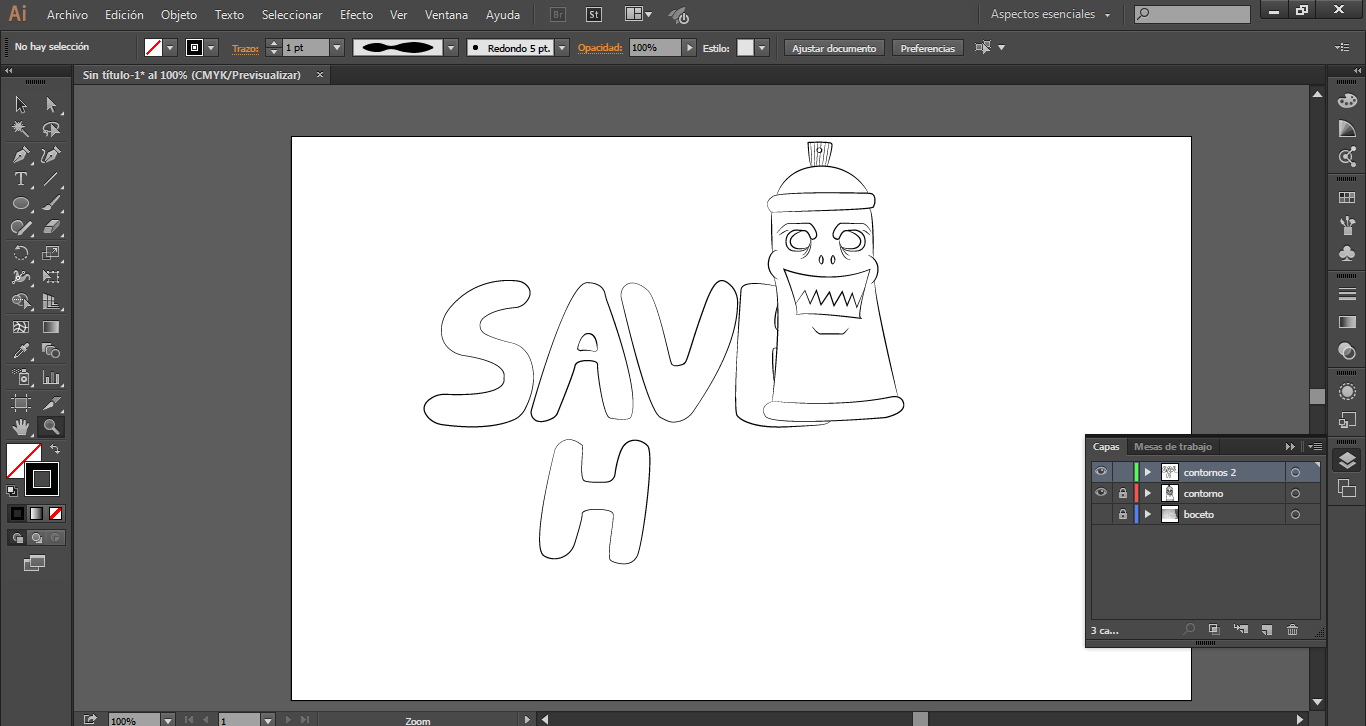Create a new layer in Capas panel
The image size is (1366, 726).
(1266, 630)
